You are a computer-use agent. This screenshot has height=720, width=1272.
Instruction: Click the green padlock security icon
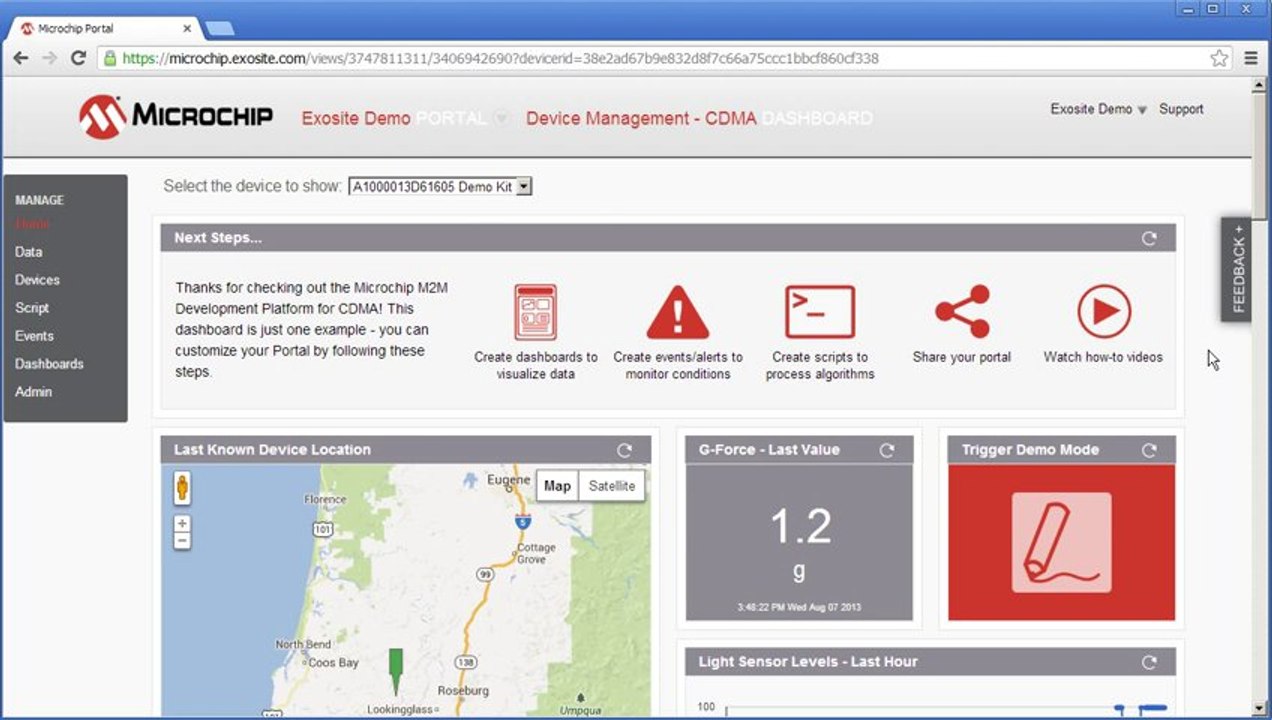[x=111, y=58]
